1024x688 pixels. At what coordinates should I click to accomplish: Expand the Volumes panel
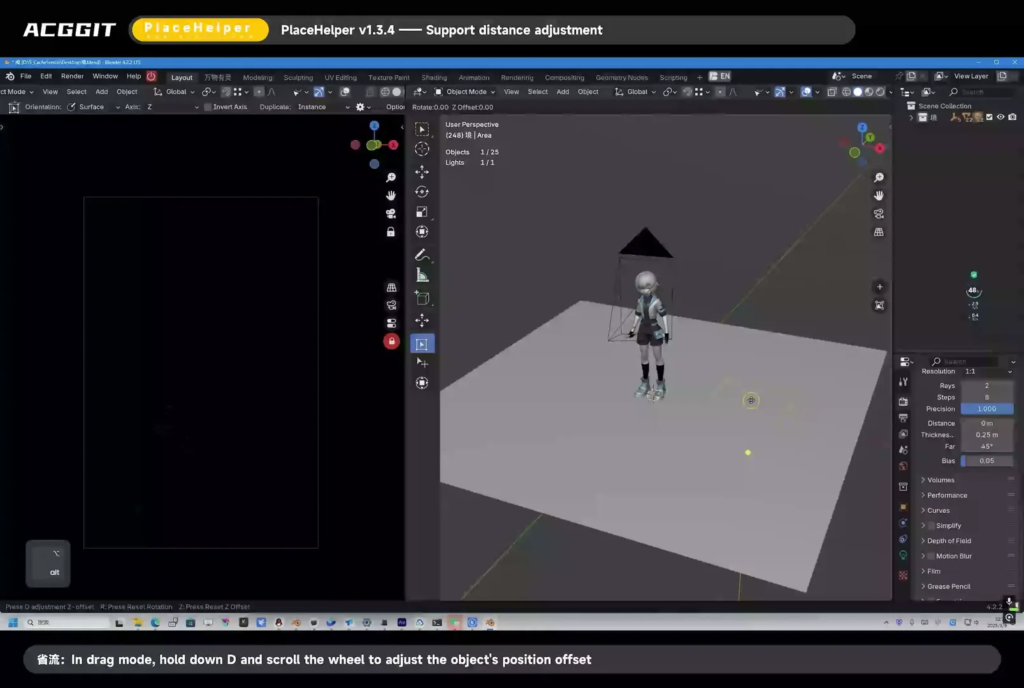[x=940, y=480]
